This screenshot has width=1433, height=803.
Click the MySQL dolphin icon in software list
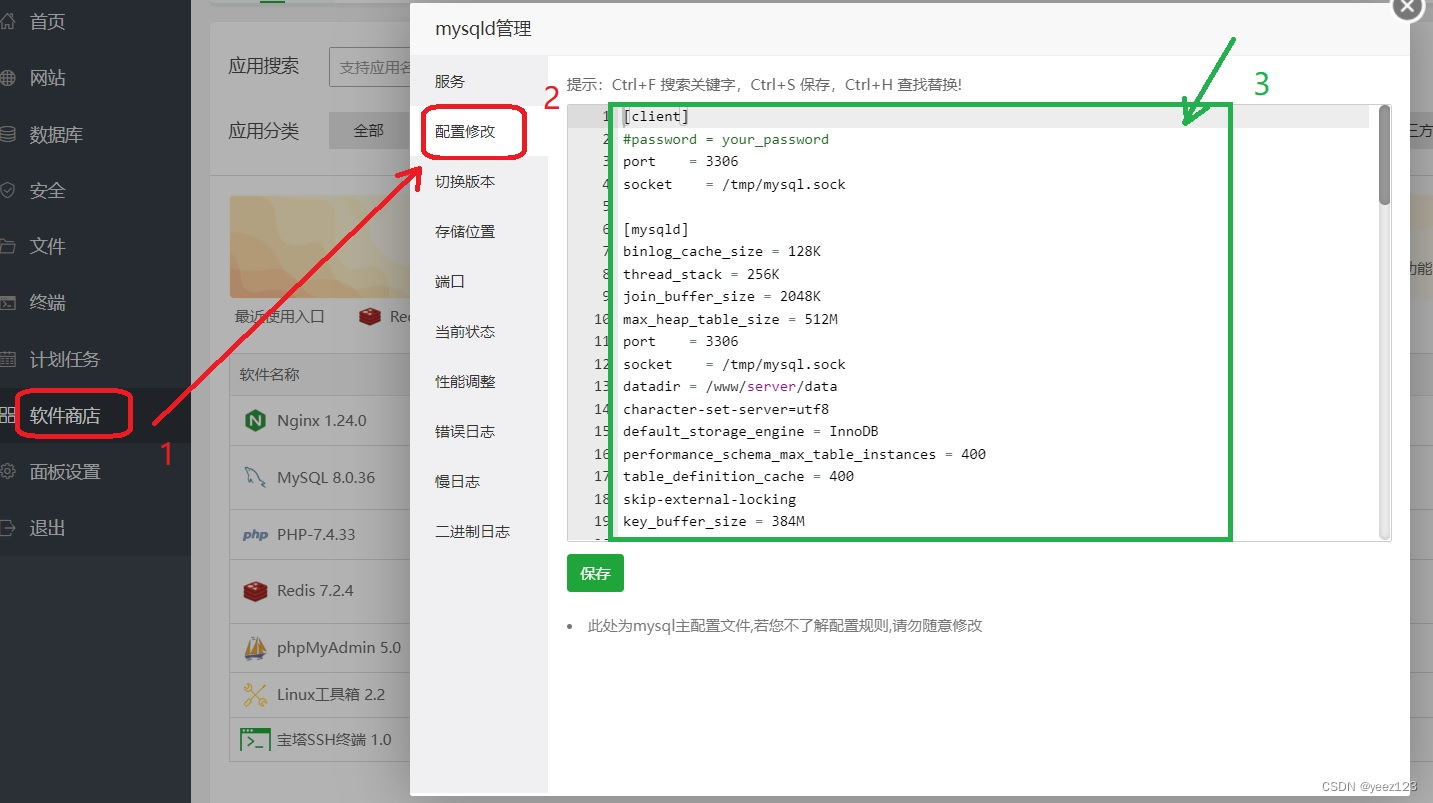[255, 477]
